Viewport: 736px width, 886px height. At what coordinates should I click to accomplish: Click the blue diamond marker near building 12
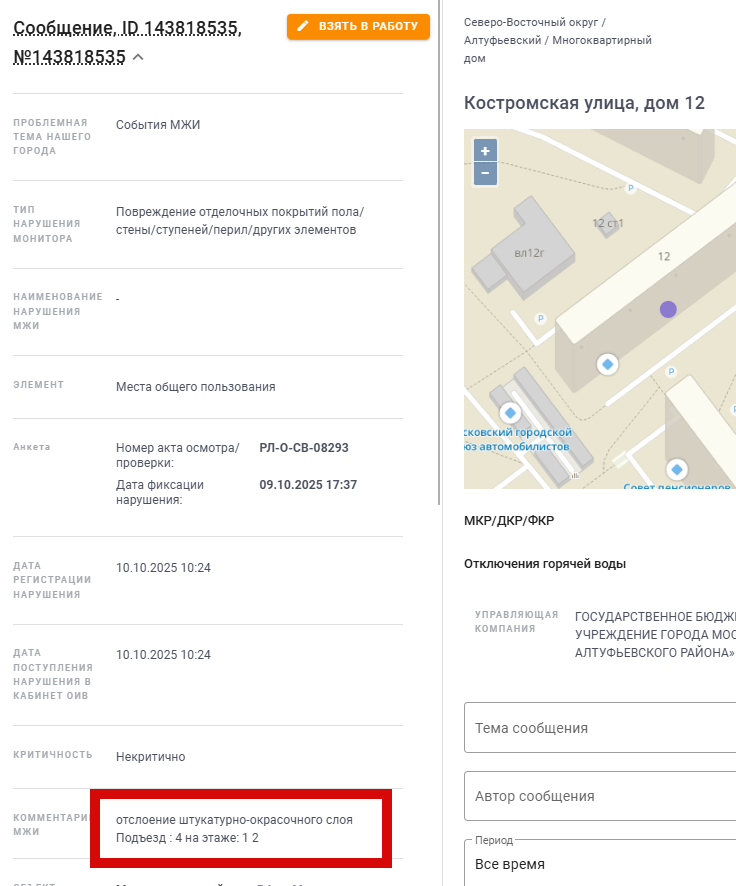pos(608,364)
